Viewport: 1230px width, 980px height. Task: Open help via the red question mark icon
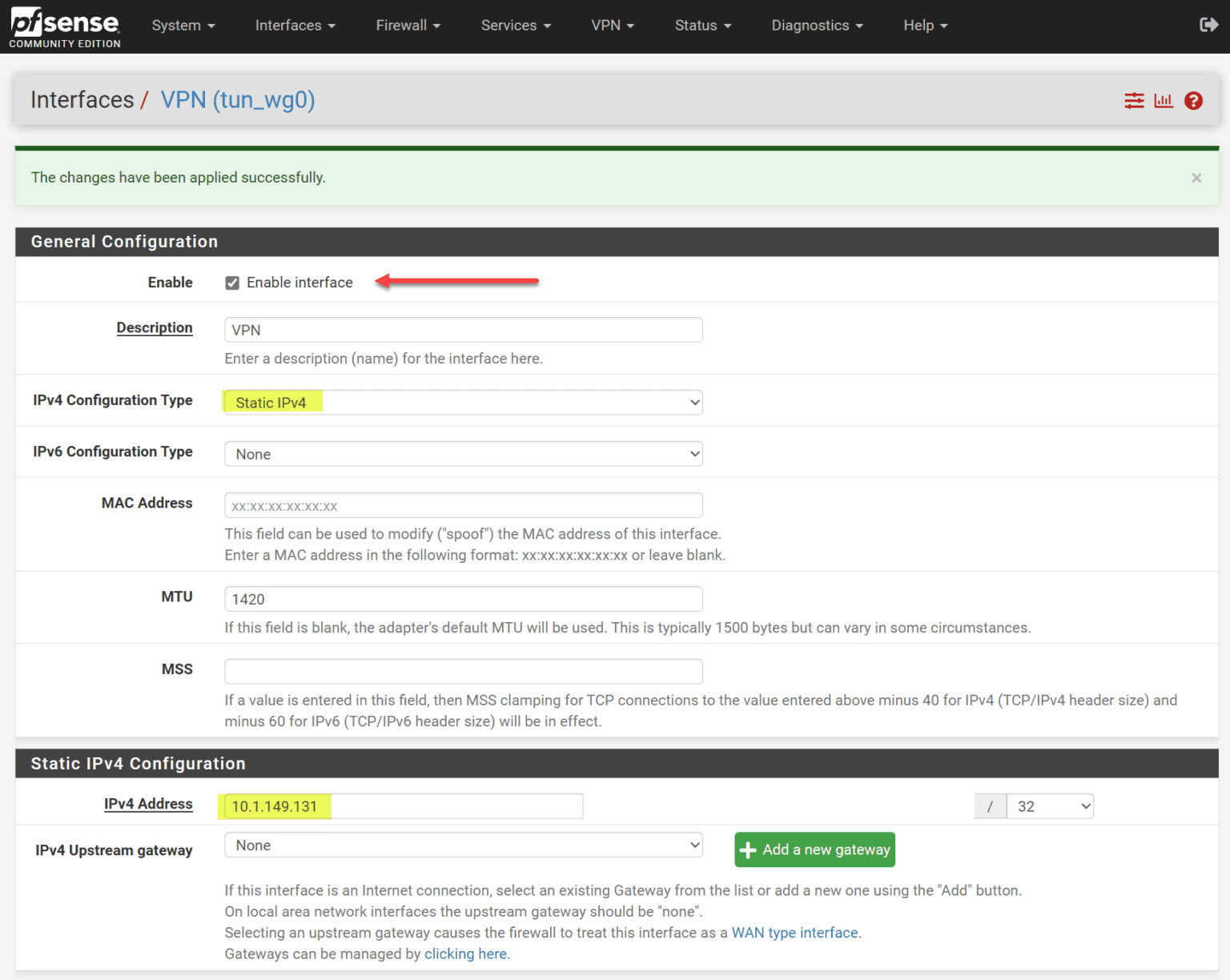tap(1193, 100)
